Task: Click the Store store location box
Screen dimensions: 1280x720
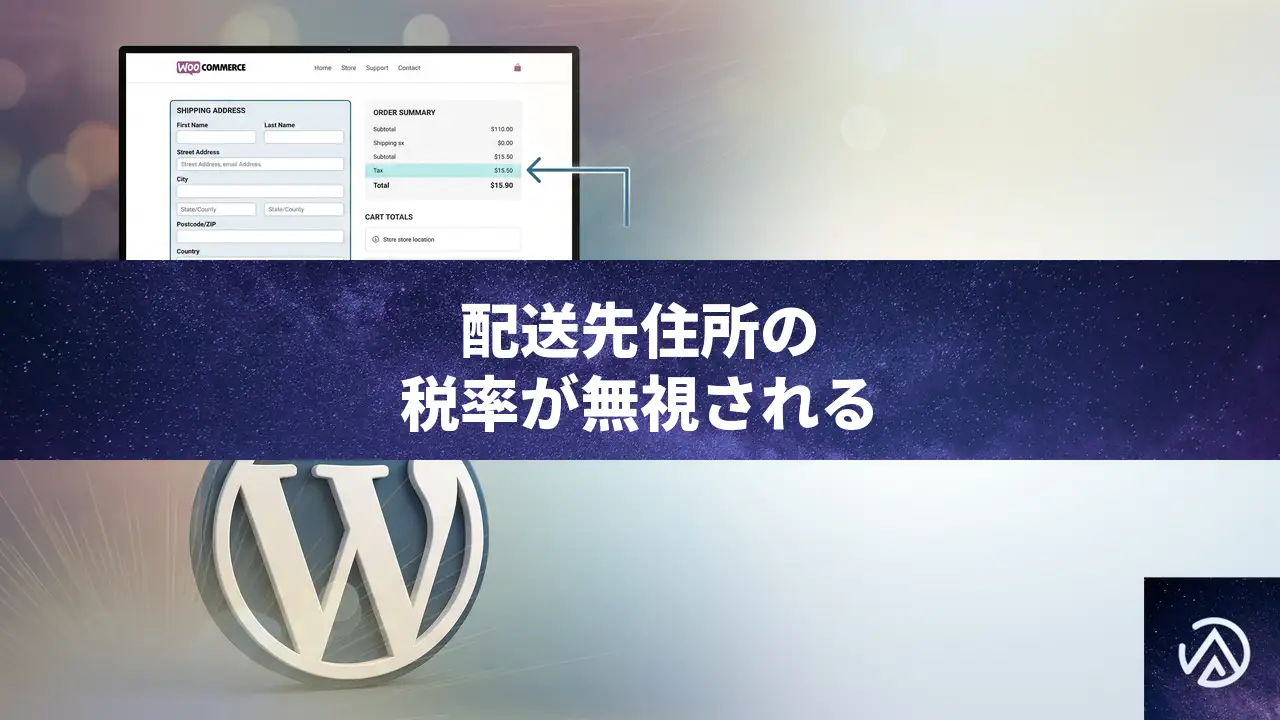Action: click(443, 240)
